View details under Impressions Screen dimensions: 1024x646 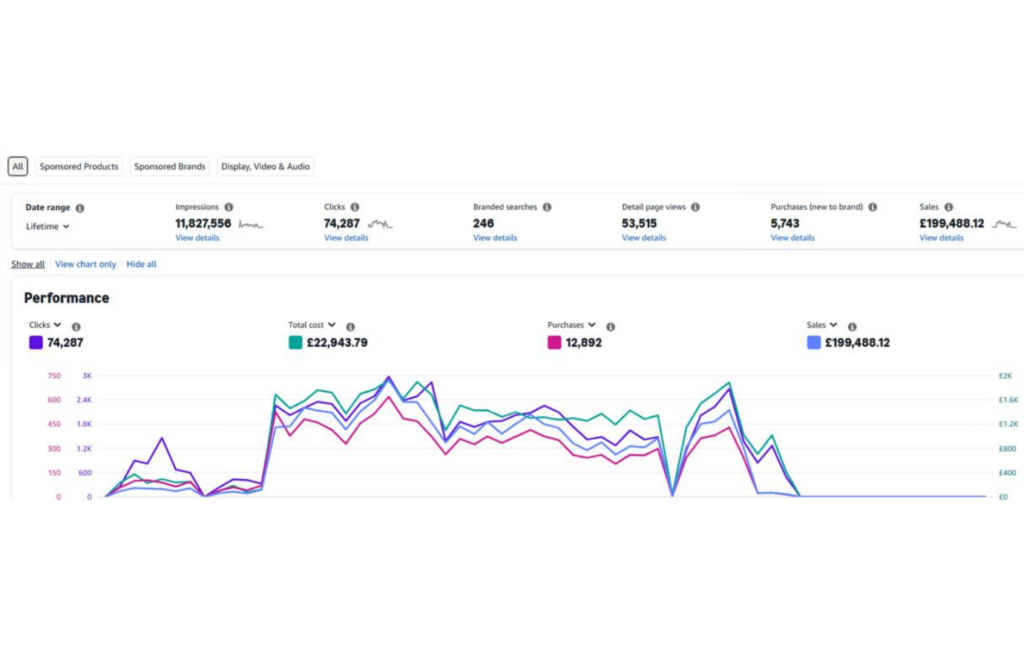[197, 238]
